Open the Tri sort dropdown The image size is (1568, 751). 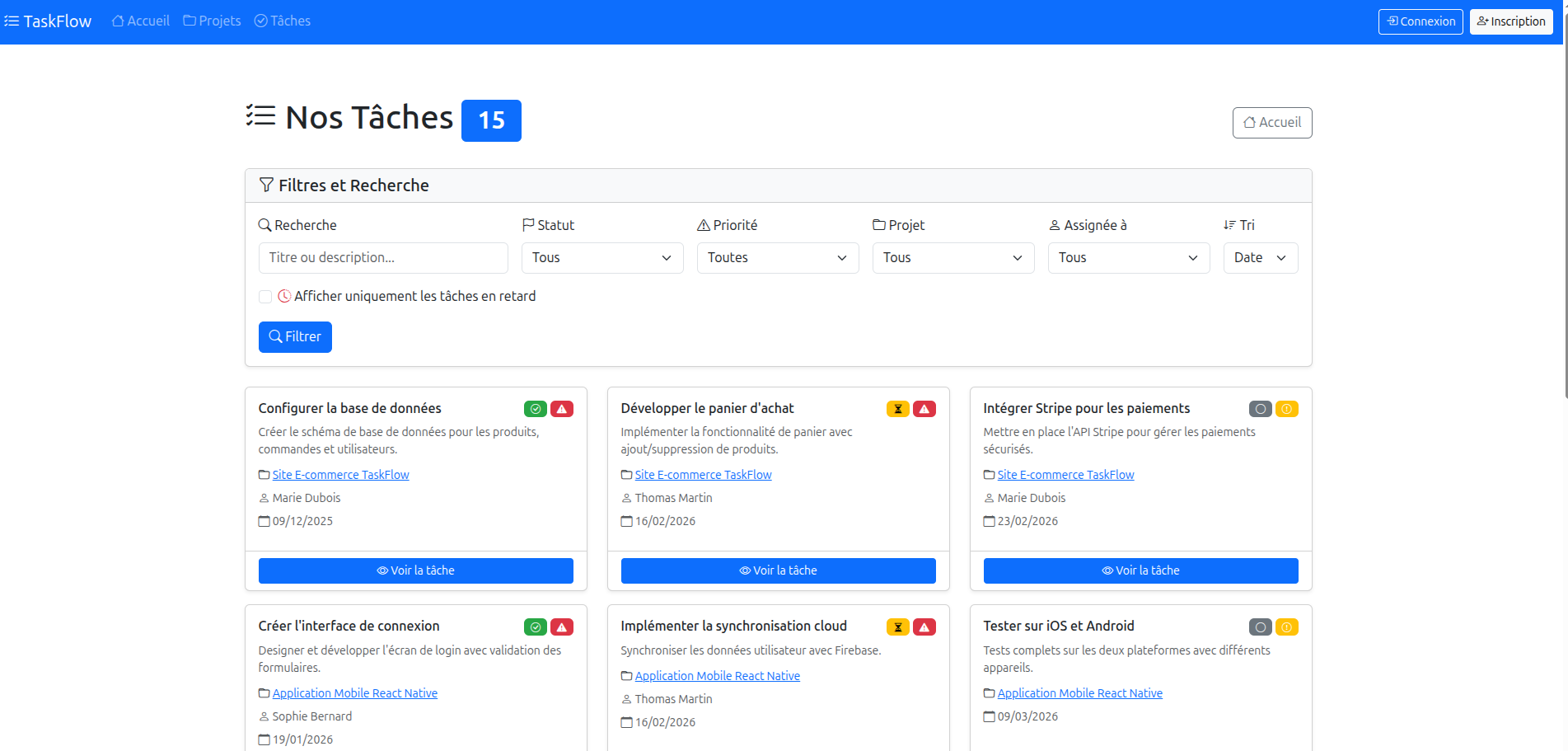coord(1261,258)
